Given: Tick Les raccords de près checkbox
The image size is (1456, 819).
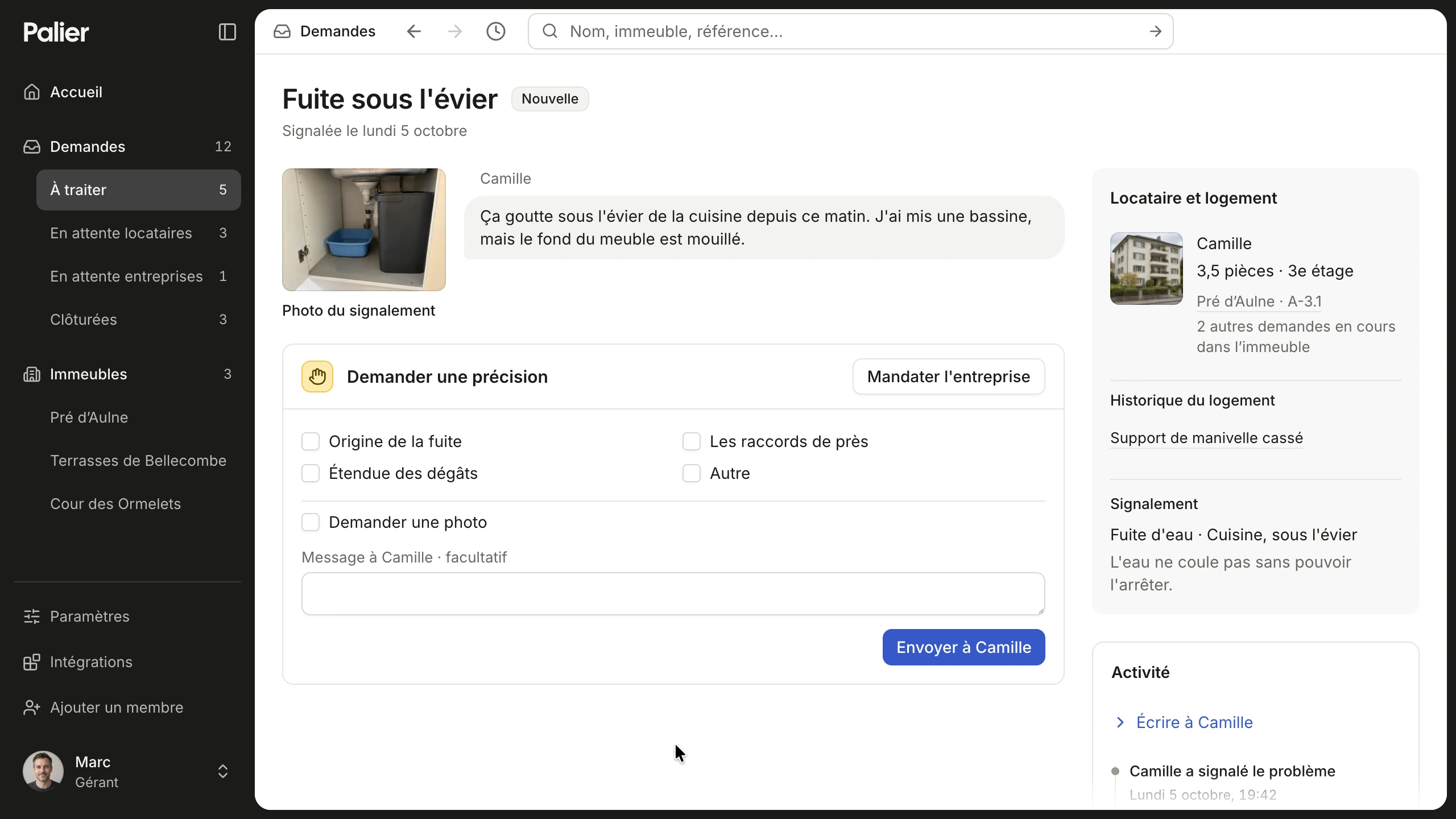Looking at the screenshot, I should click(x=692, y=441).
